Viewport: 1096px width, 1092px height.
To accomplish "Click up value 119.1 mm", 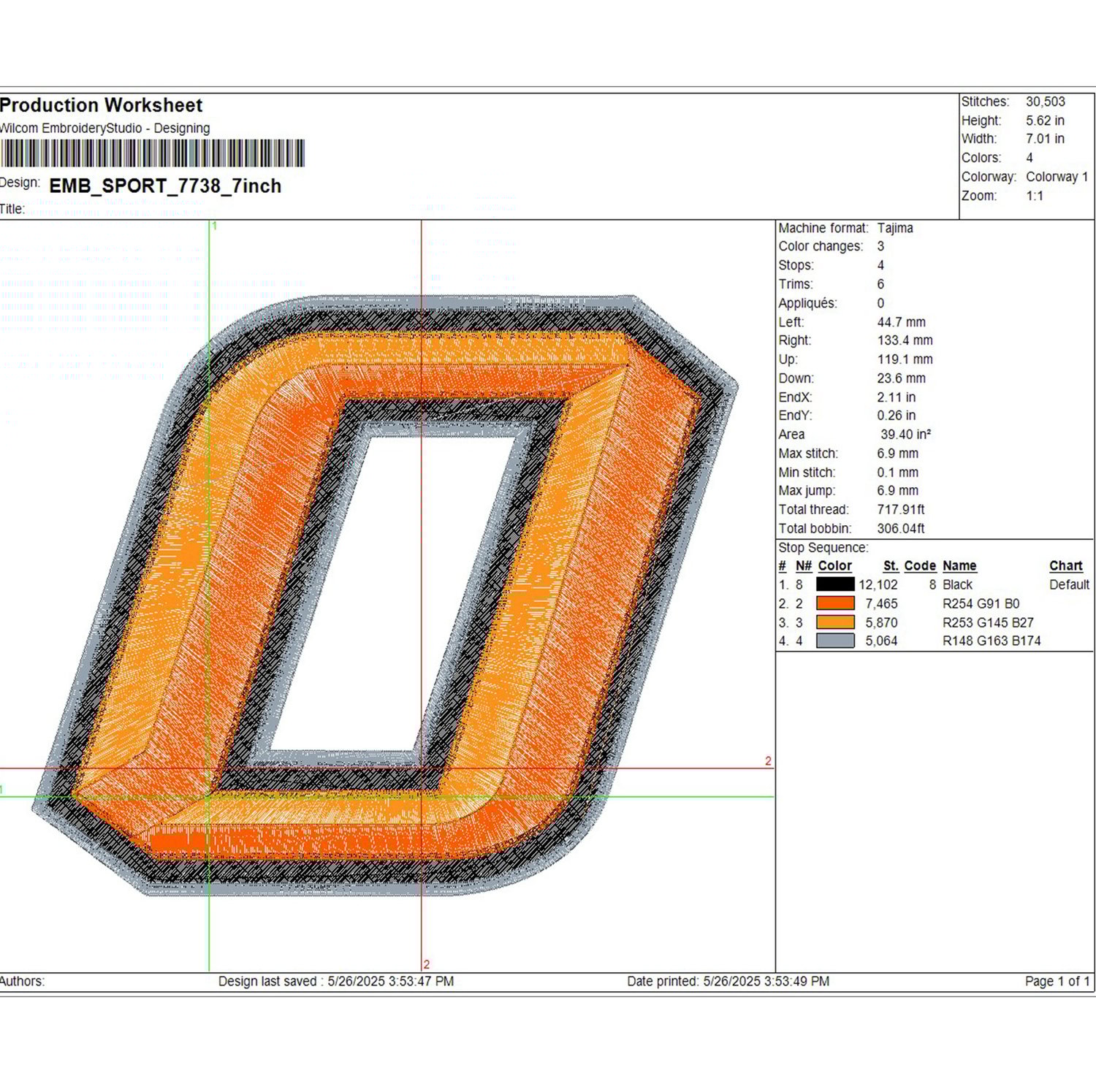I will (905, 359).
